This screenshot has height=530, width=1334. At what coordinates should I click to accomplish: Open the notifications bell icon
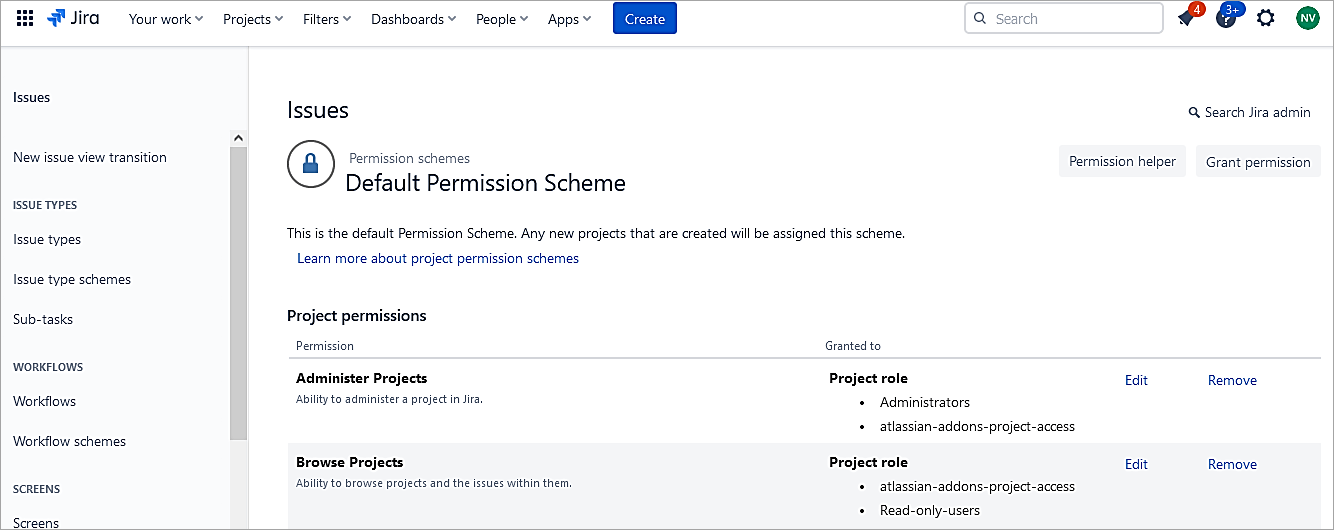tap(1186, 19)
